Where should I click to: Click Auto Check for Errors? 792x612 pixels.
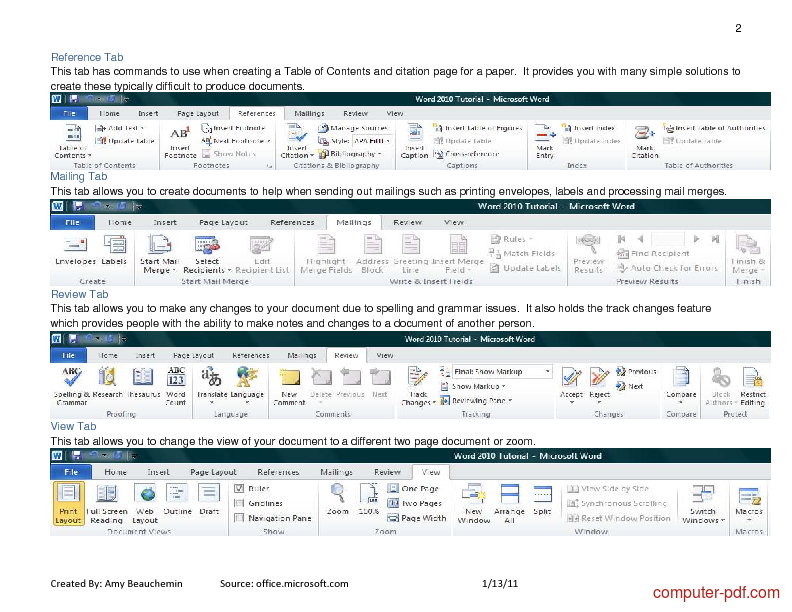668,268
